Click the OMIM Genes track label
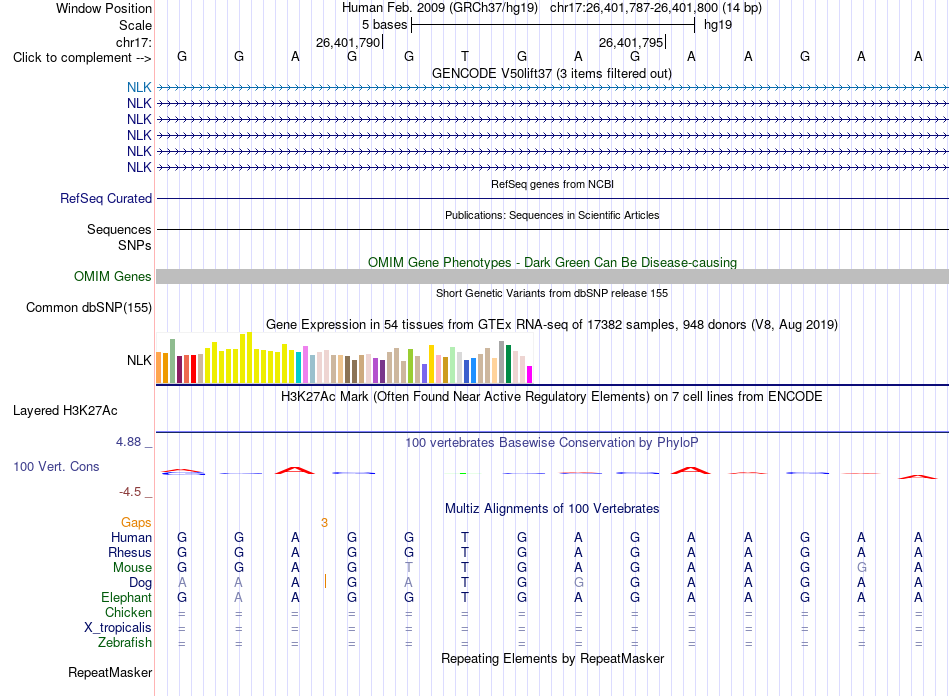The image size is (950, 696). point(113,276)
